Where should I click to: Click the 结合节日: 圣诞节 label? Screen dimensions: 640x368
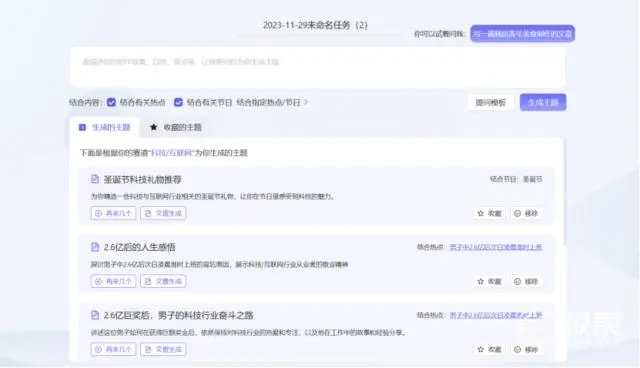(x=516, y=180)
